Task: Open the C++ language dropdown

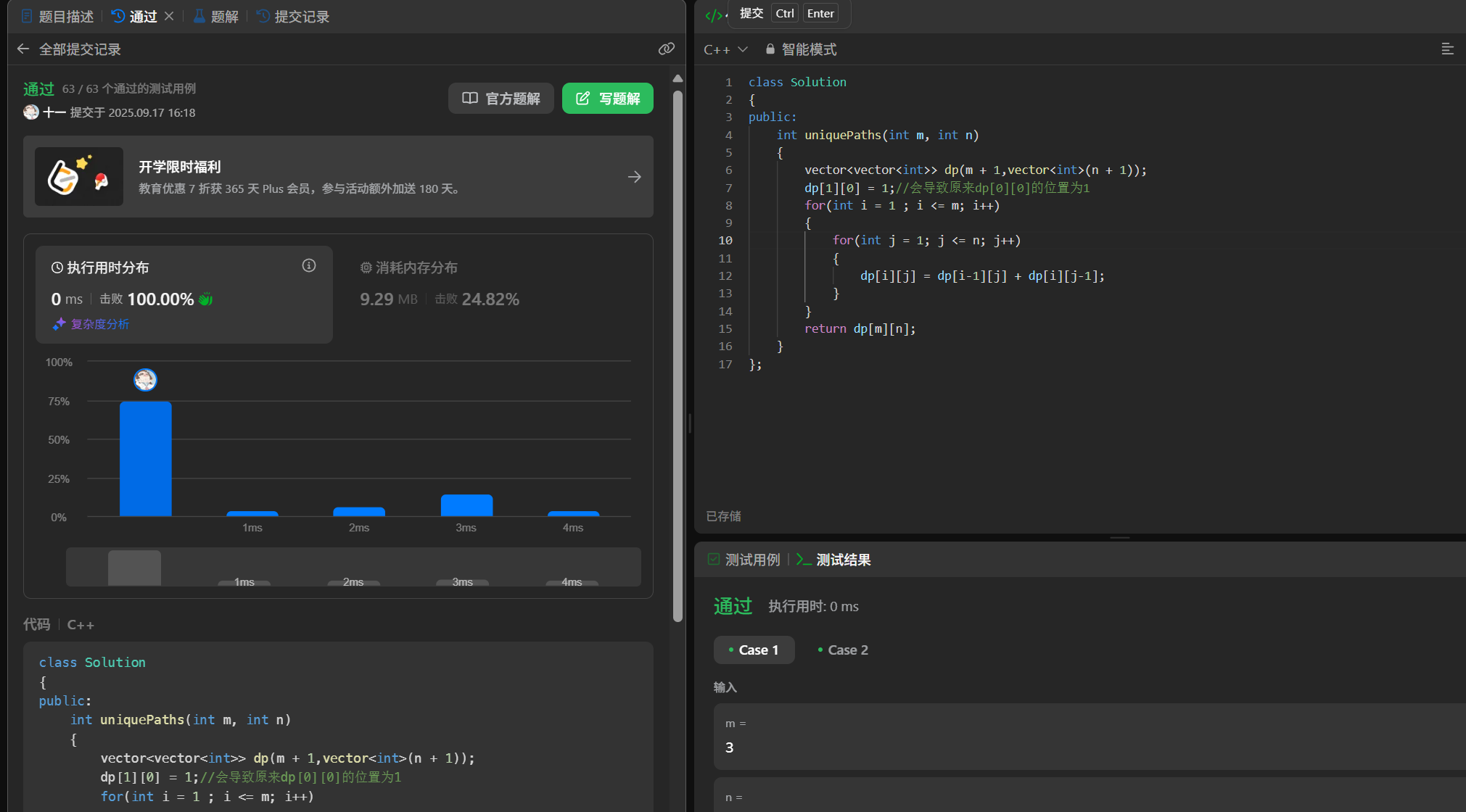Action: coord(725,49)
